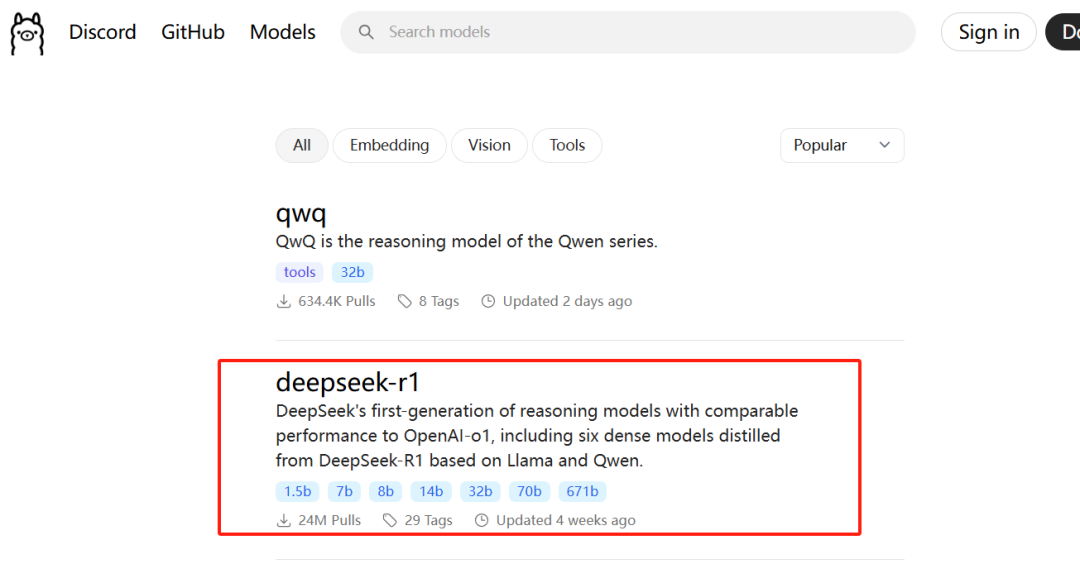Image resolution: width=1080 pixels, height=583 pixels.
Task: Focus the Search models field
Action: point(627,32)
